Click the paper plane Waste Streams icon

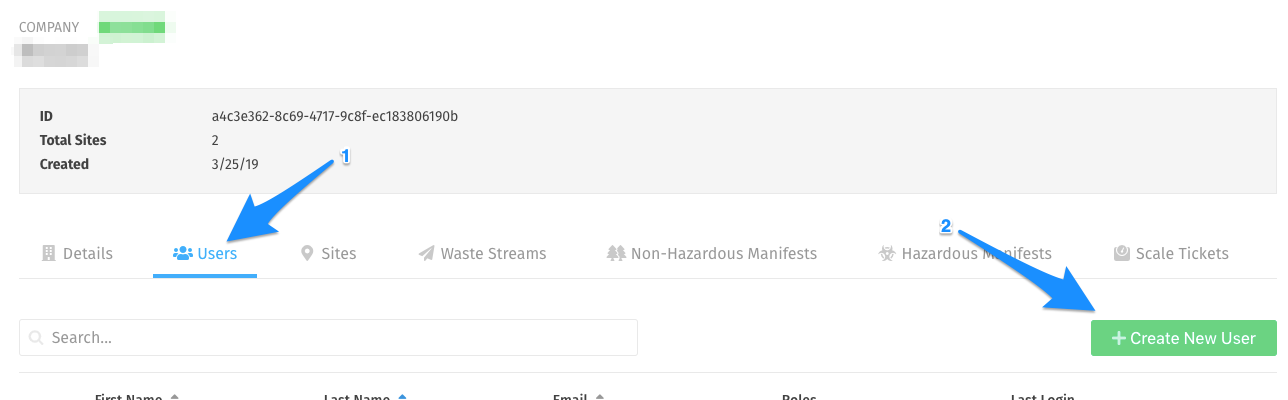point(427,253)
